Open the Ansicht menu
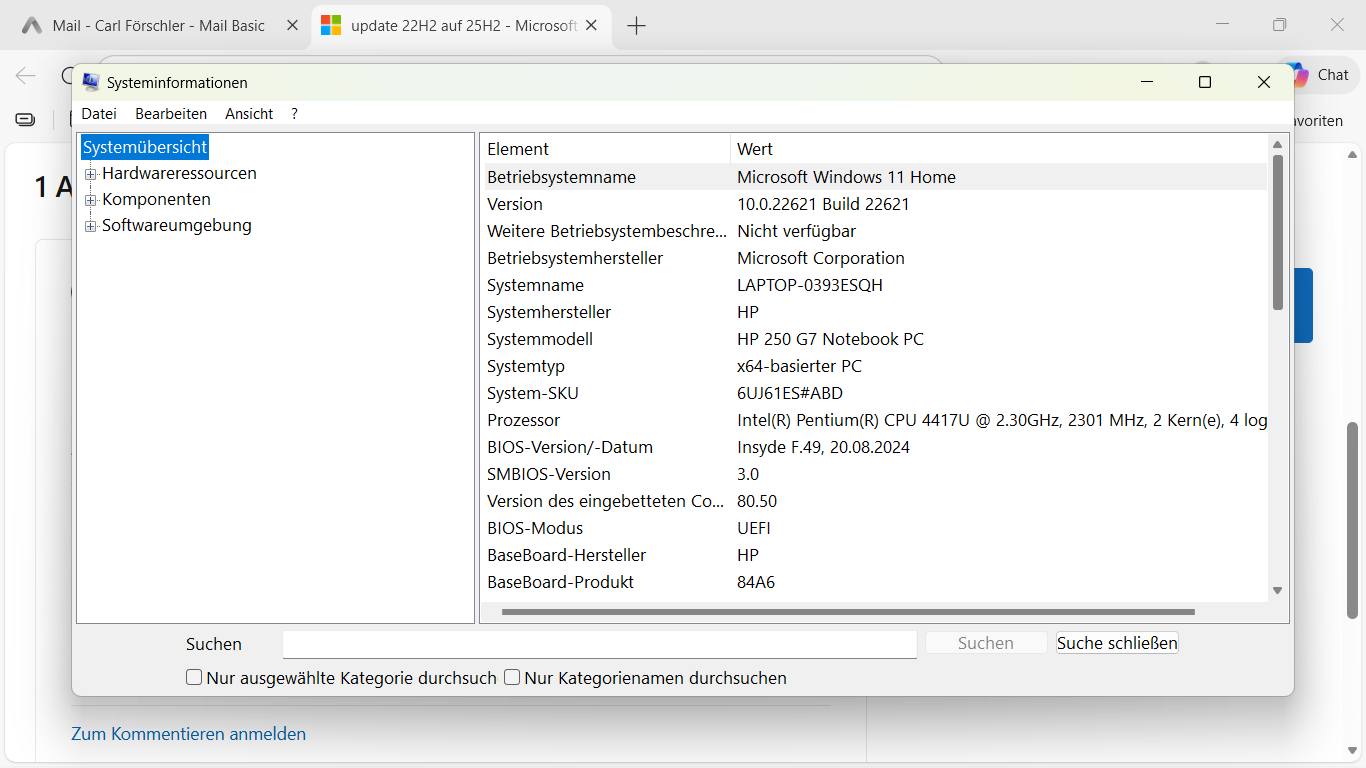This screenshot has height=768, width=1366. click(249, 114)
